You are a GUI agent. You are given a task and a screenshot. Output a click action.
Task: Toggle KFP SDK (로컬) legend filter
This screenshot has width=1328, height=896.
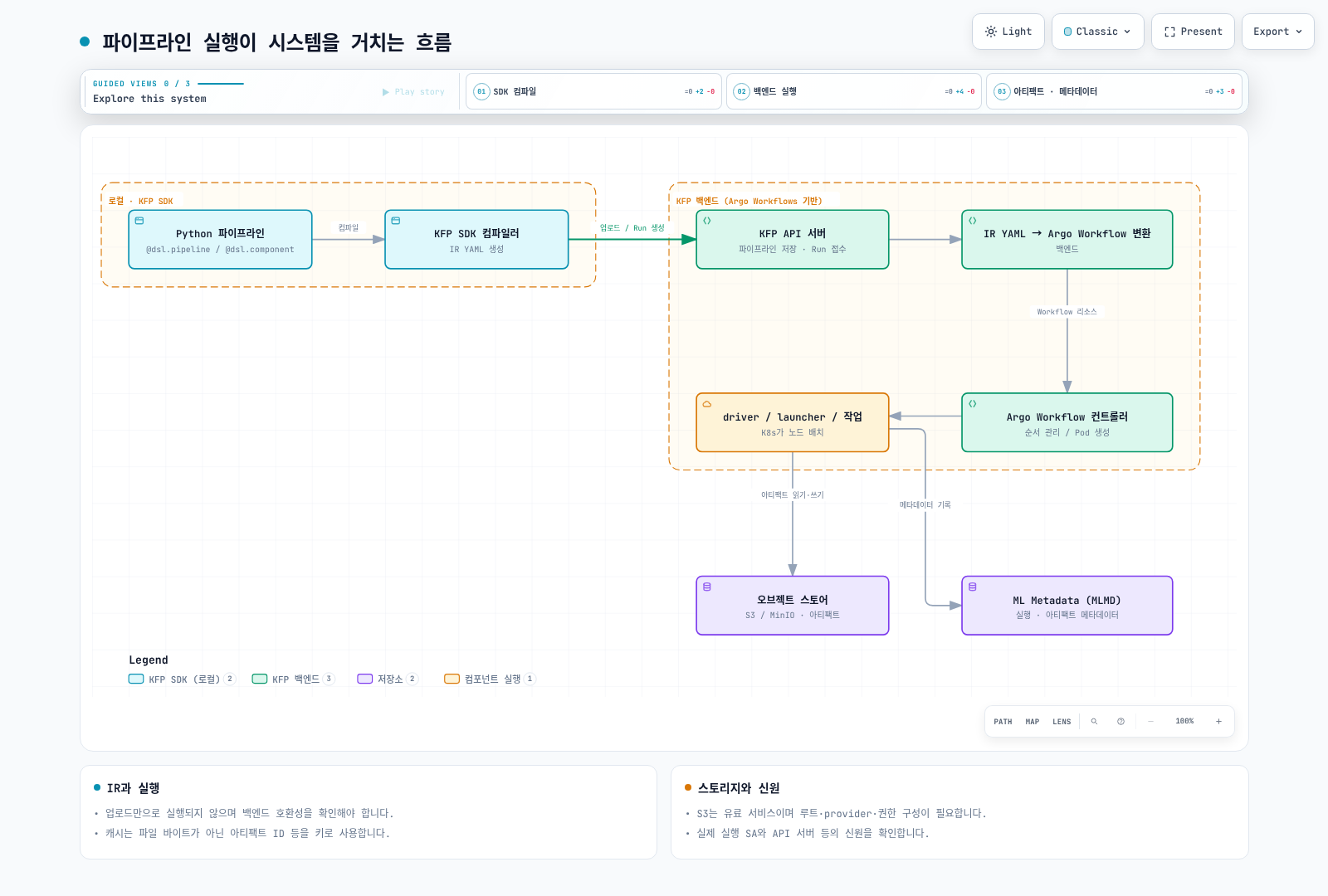182,679
